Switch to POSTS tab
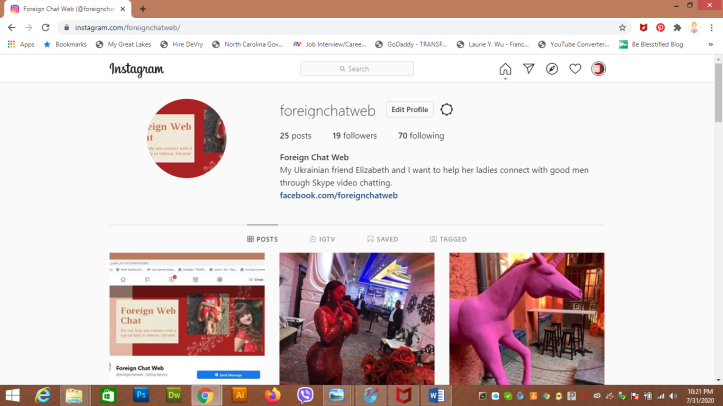Image resolution: width=723 pixels, height=406 pixels. coord(262,239)
